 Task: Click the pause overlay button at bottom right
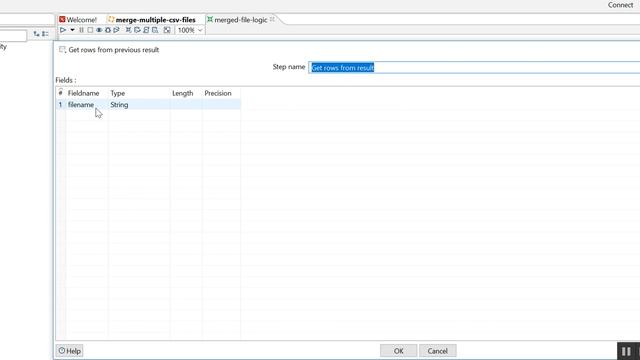pos(627,351)
